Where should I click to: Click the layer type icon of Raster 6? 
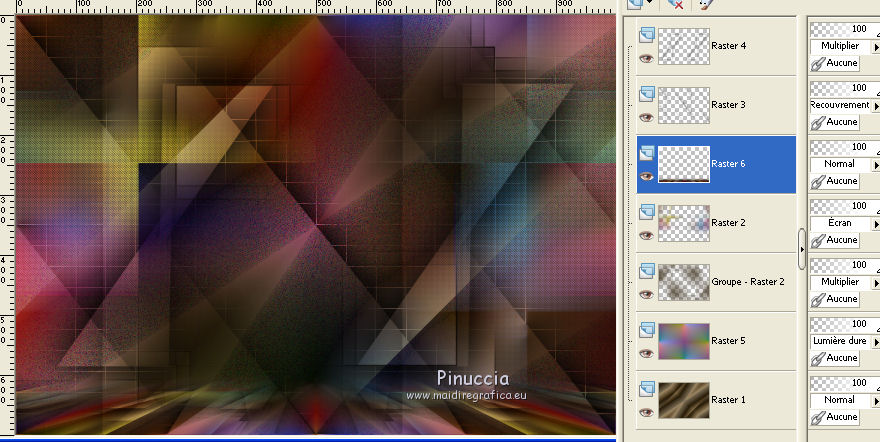647,153
